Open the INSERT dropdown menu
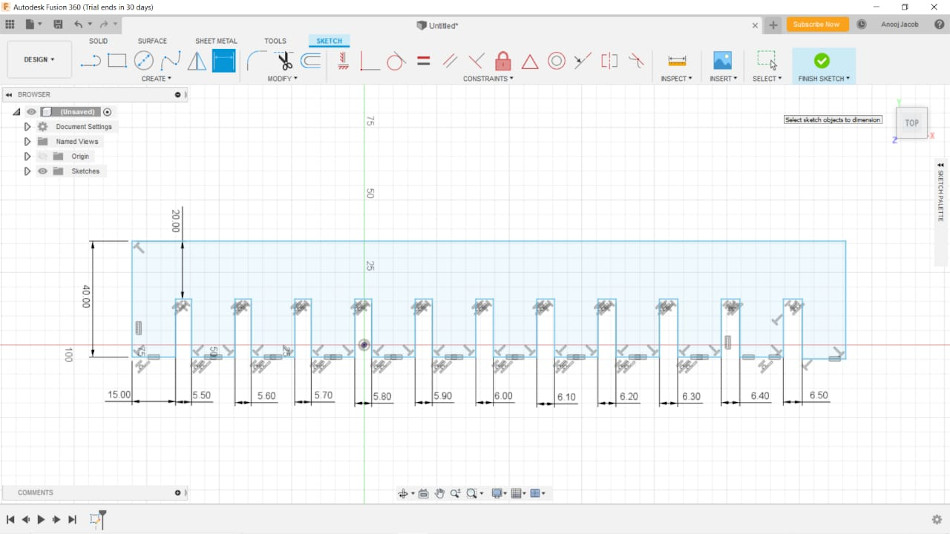 click(723, 79)
